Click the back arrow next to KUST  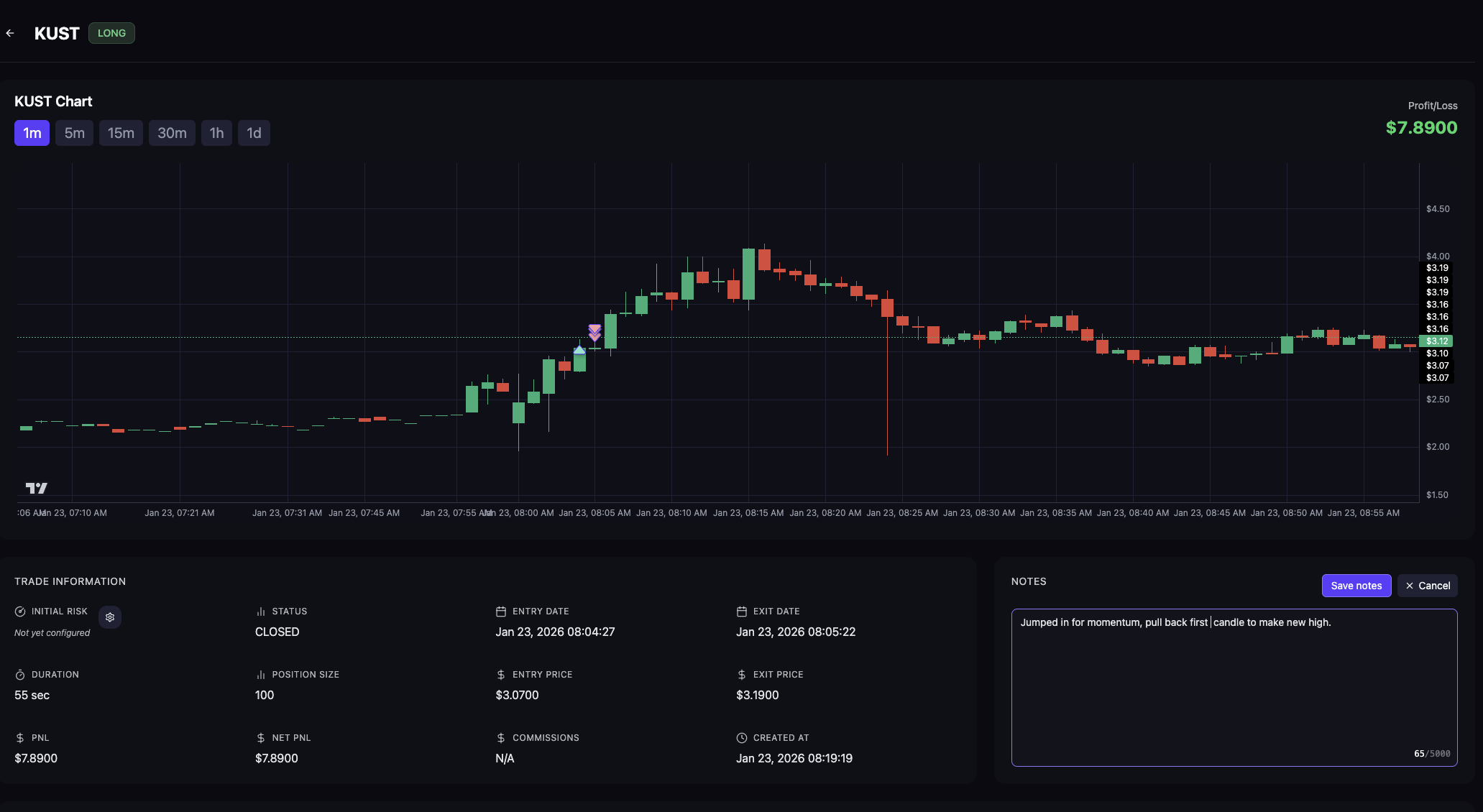click(x=10, y=33)
